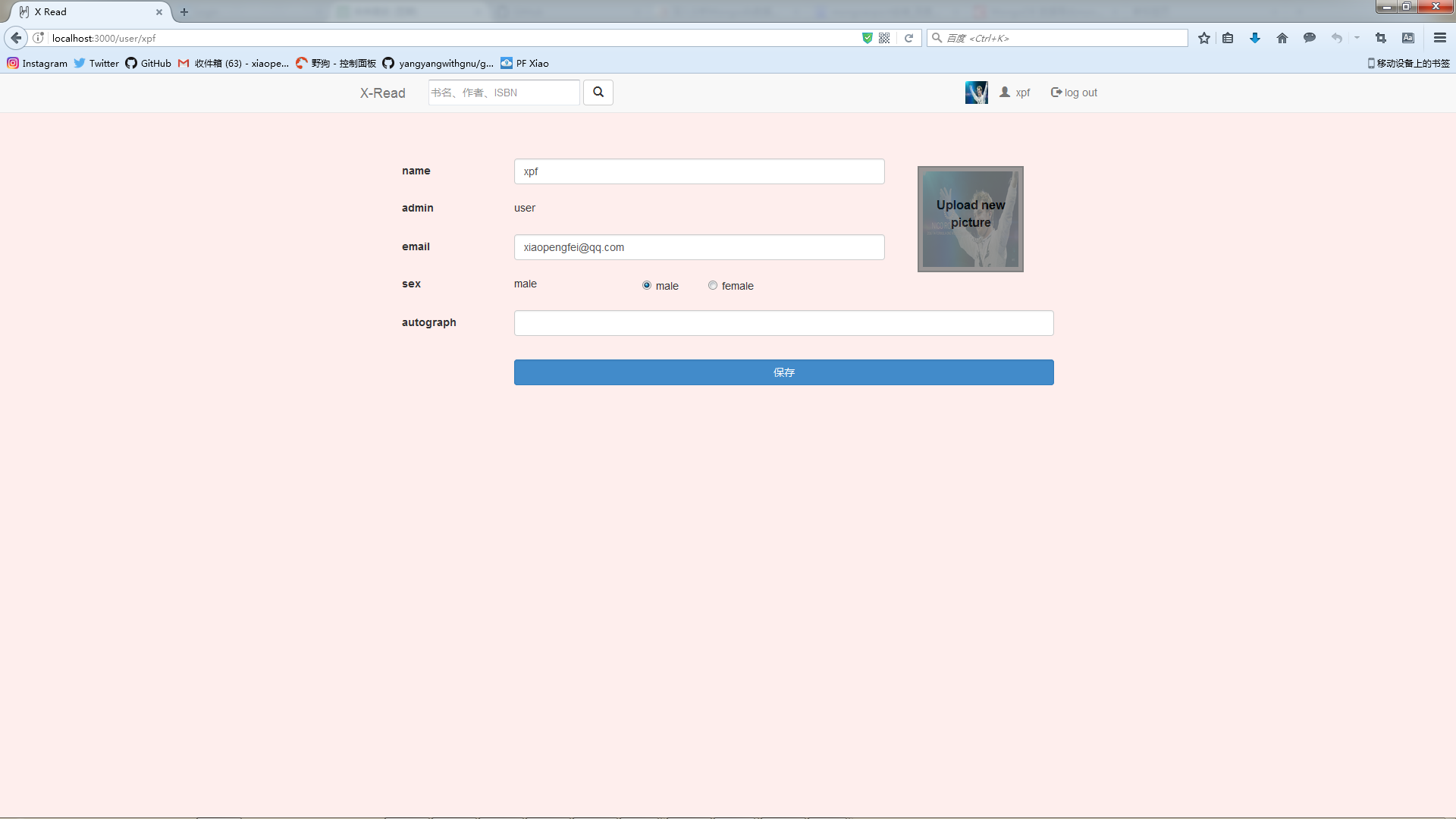The height and width of the screenshot is (819, 1456).
Task: Click the blue 保存 save button
Action: click(783, 372)
